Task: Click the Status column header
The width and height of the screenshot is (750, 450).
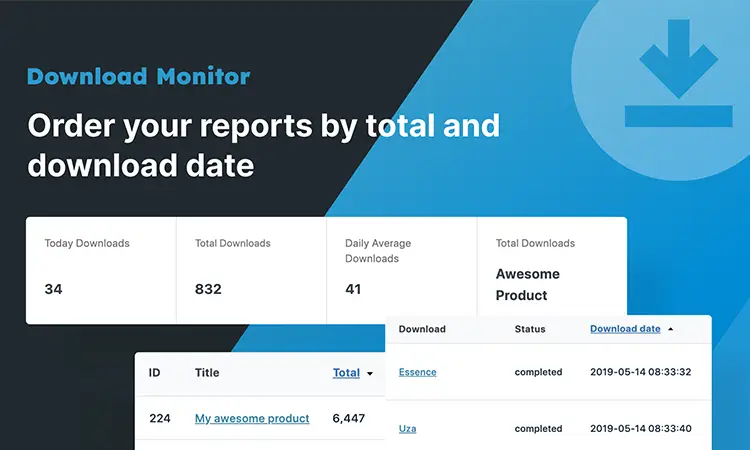Action: pos(530,329)
